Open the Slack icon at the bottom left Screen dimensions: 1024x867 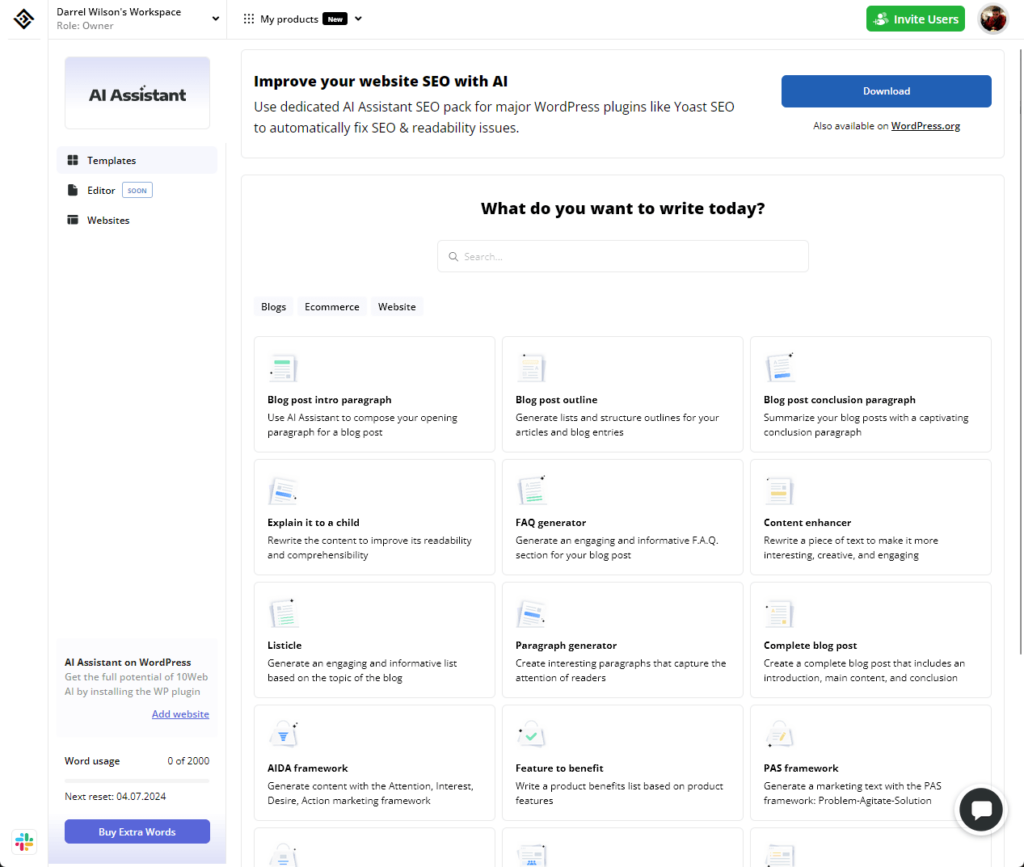24,842
